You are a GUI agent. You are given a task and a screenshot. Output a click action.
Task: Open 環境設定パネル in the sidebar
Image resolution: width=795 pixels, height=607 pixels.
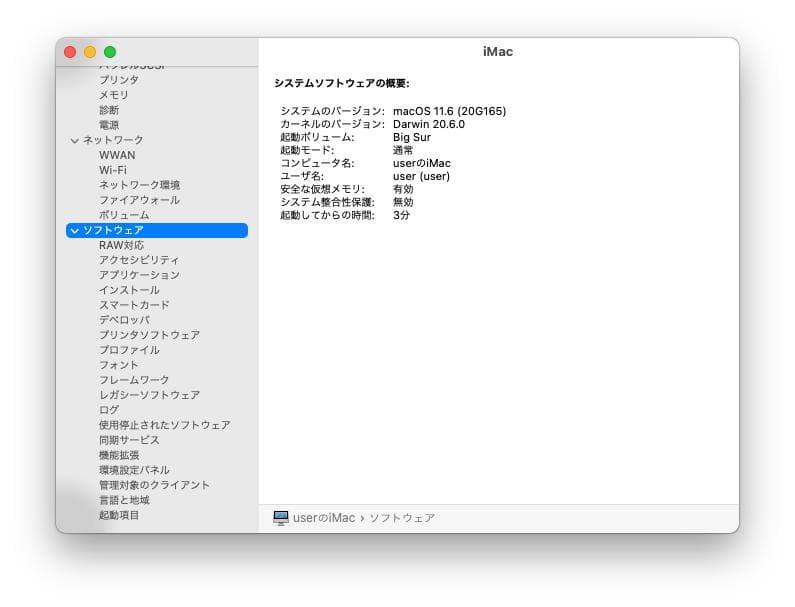134,470
